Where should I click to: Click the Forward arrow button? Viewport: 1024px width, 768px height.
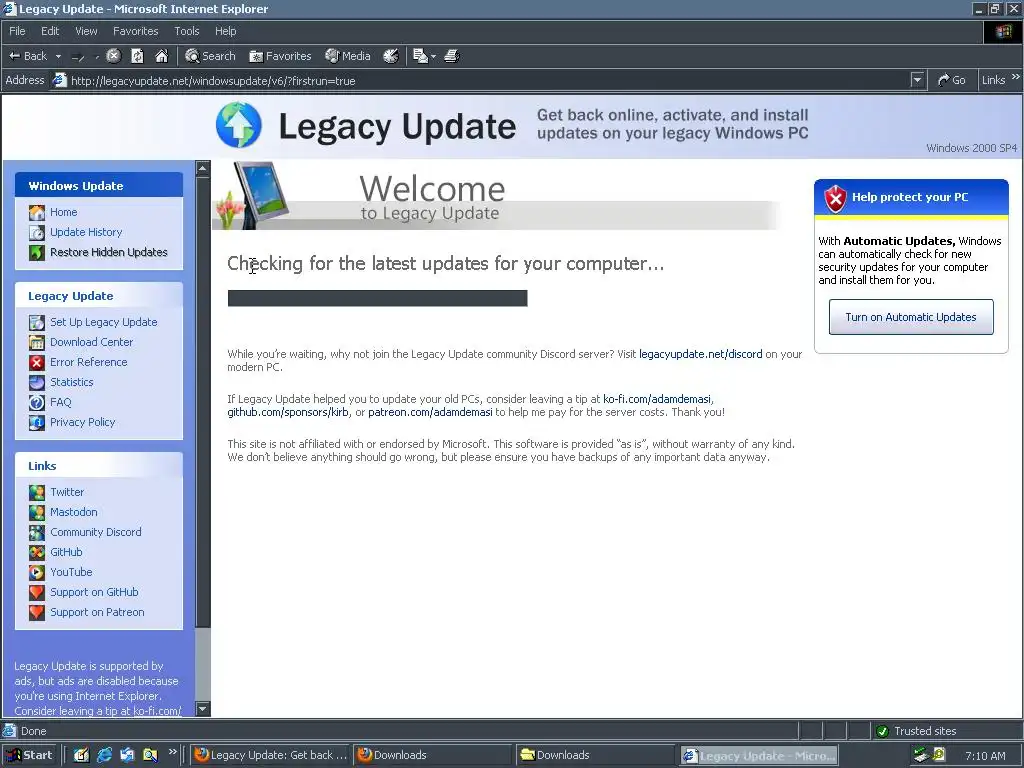[78, 57]
